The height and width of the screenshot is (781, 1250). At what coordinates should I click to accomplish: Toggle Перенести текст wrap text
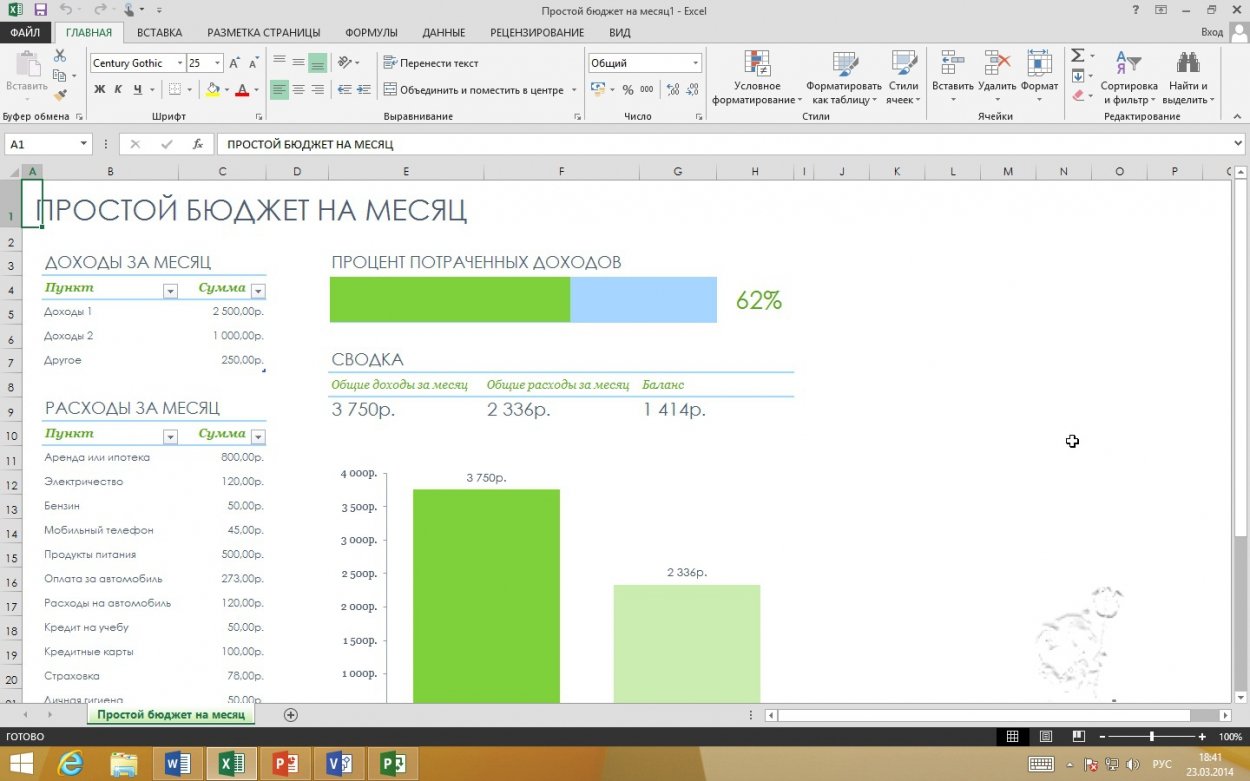430,63
